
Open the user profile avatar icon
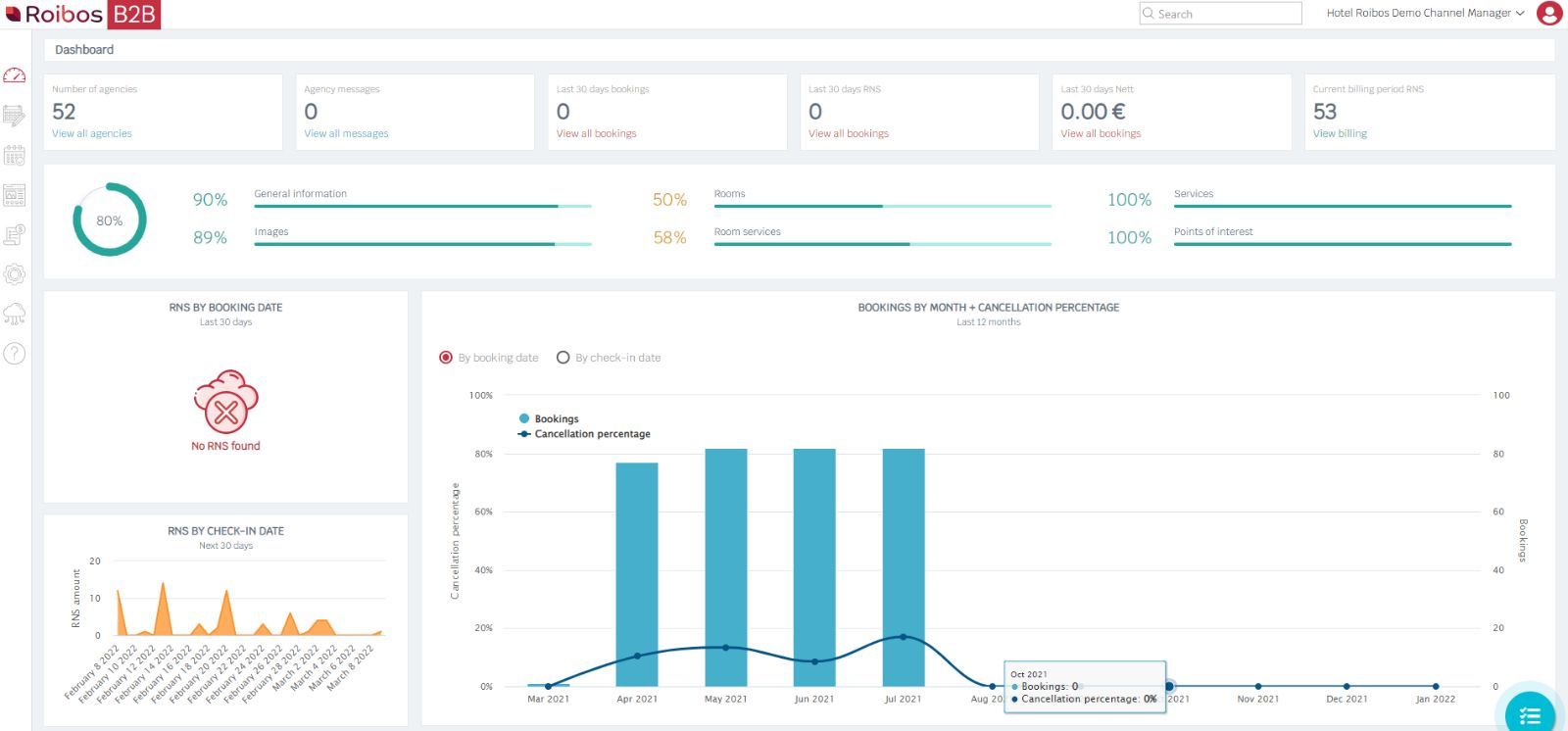coord(1549,14)
